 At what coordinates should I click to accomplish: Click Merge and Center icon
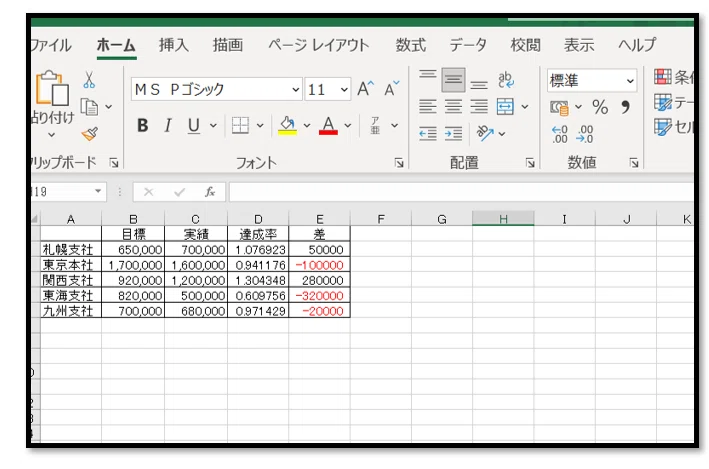[x=505, y=107]
